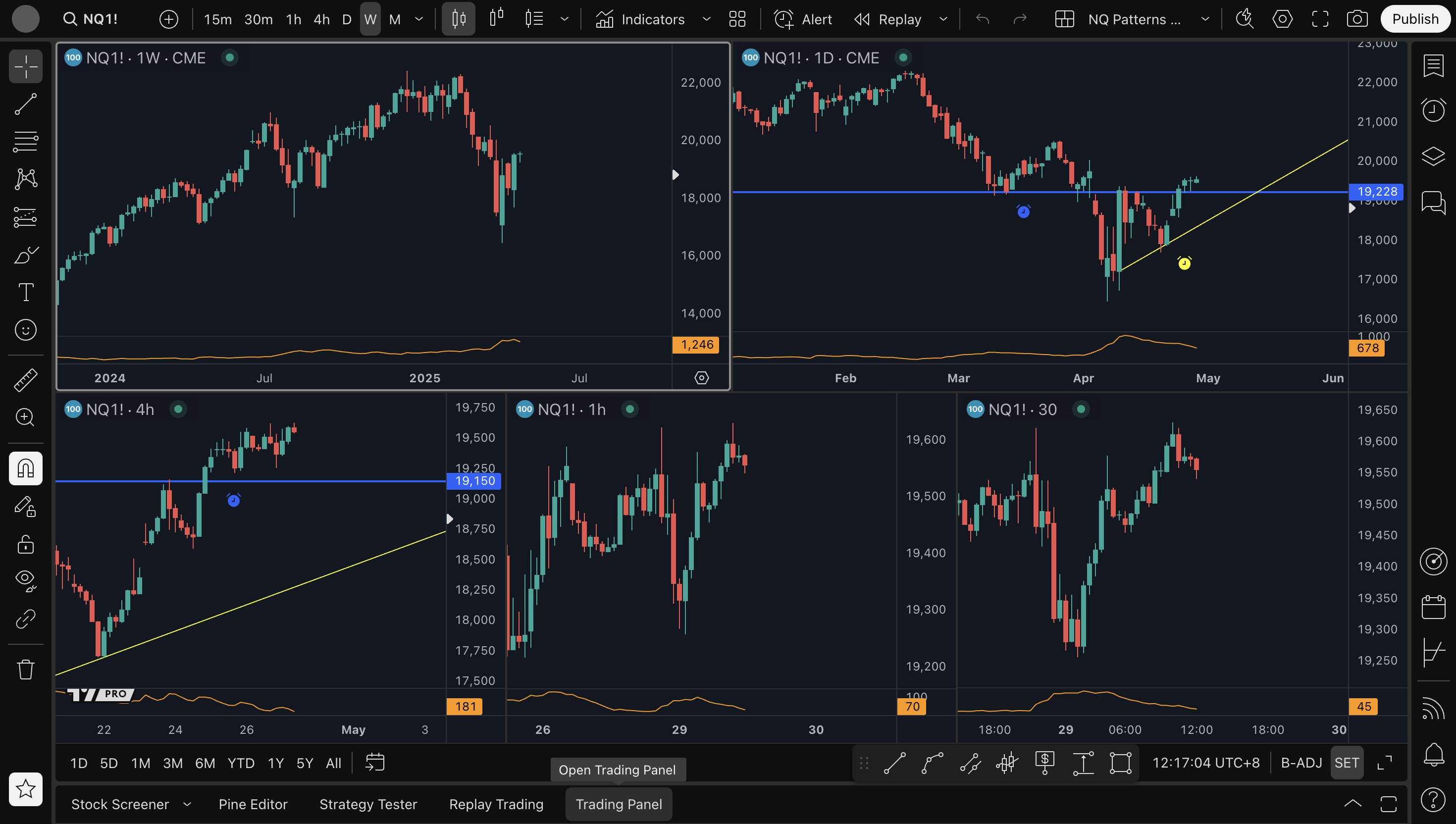Open the NQ Patterns layout dropdown
This screenshot has width=1456, height=824.
[x=1205, y=19]
